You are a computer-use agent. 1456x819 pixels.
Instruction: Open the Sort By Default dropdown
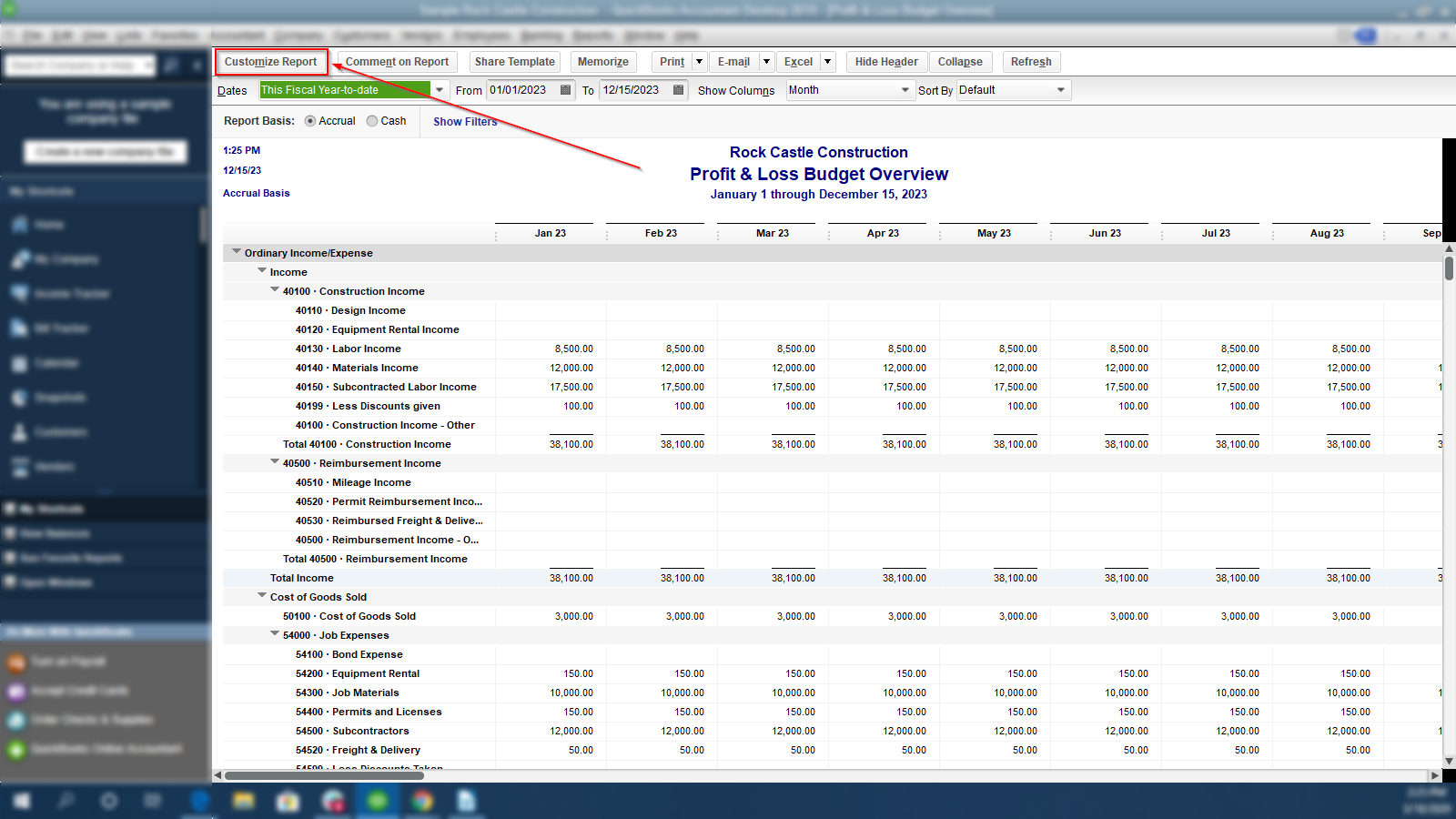tap(1061, 90)
